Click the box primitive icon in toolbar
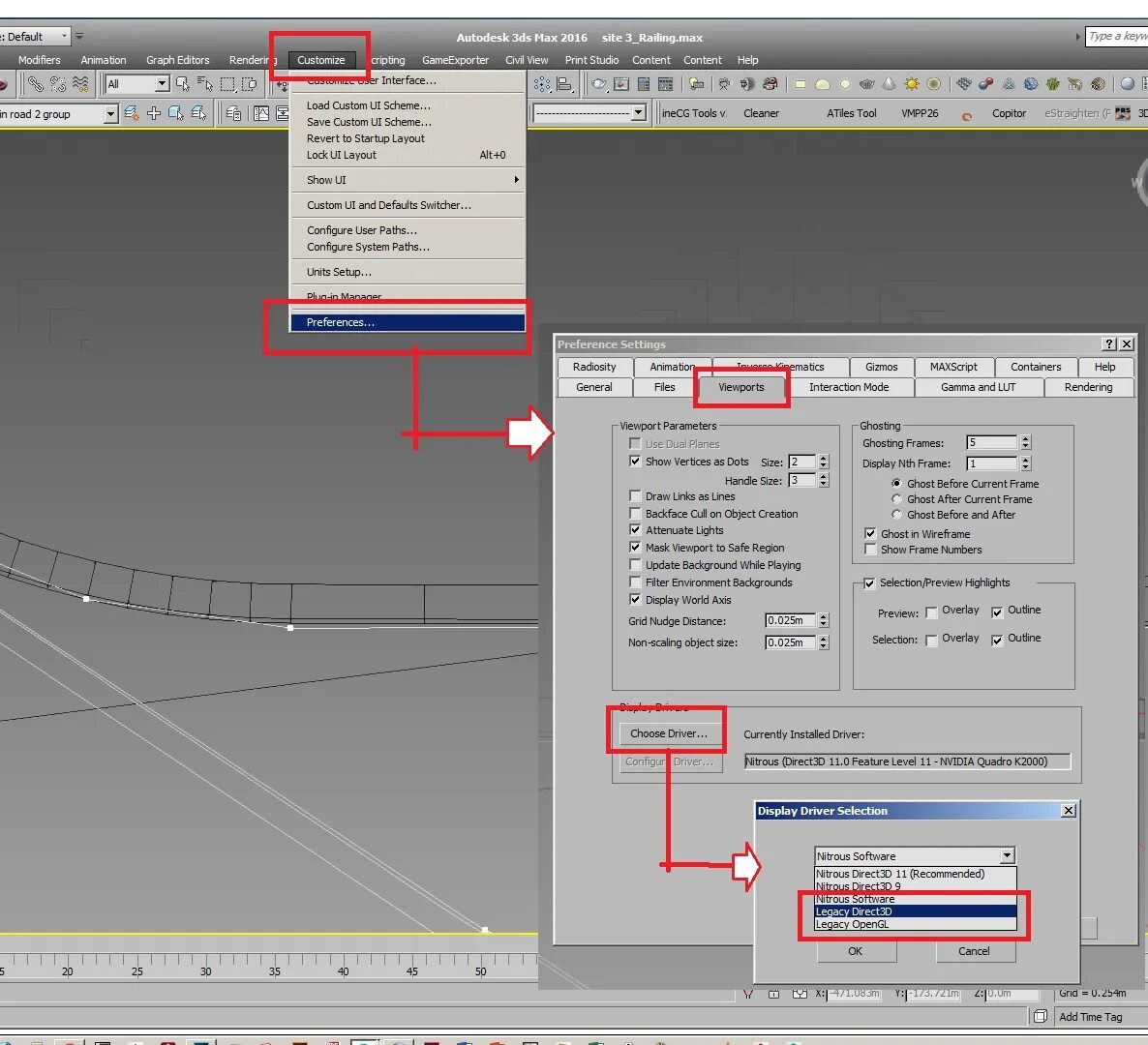 tap(801, 84)
